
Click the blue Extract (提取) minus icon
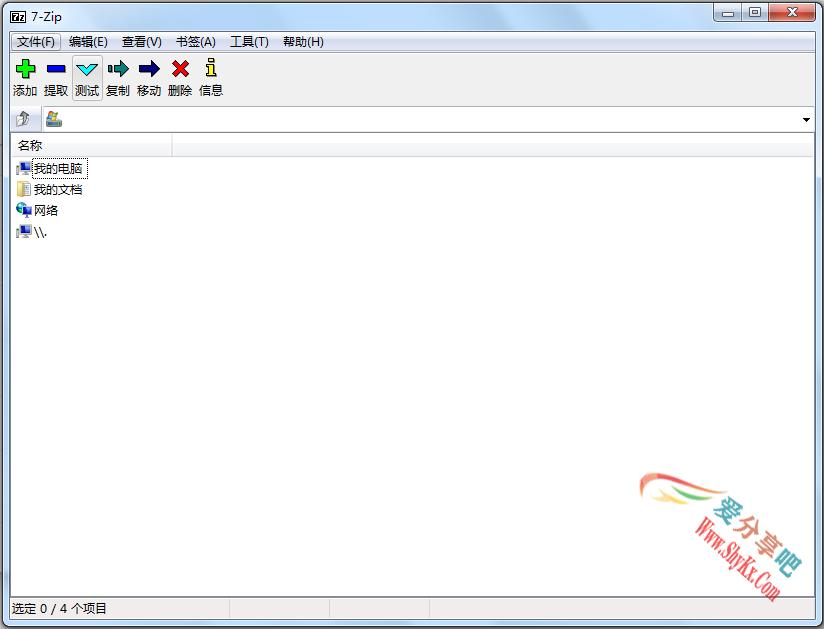click(56, 69)
